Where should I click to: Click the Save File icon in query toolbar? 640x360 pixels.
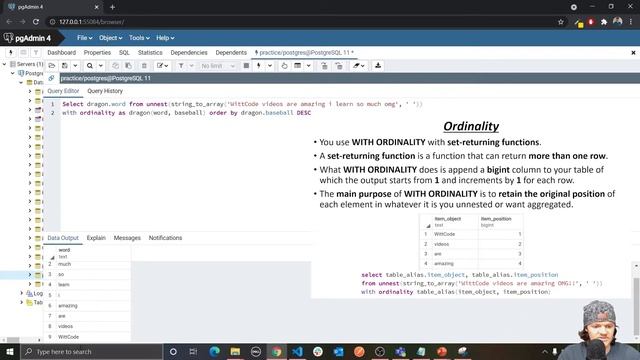click(x=64, y=66)
